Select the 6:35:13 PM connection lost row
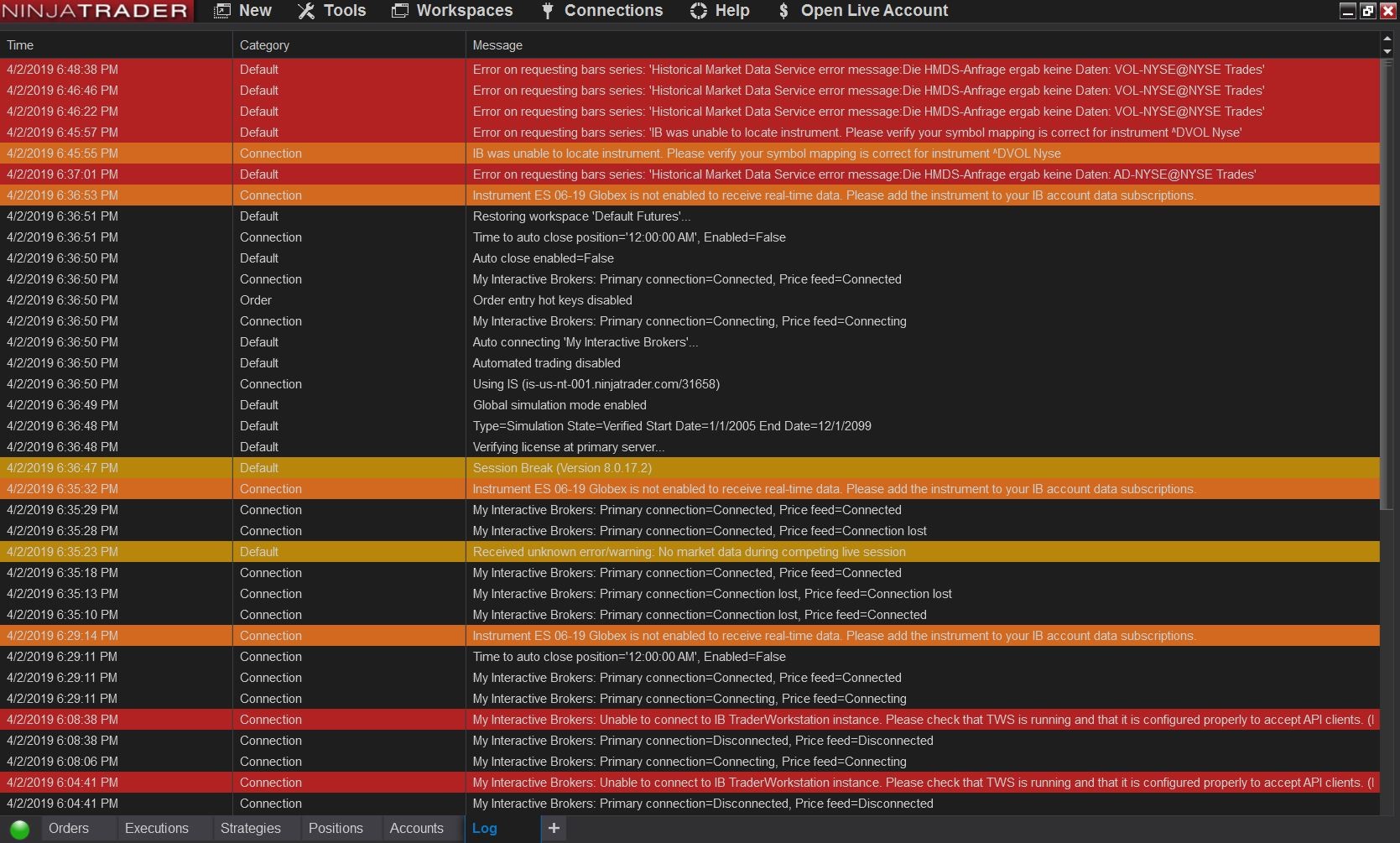 (x=690, y=594)
